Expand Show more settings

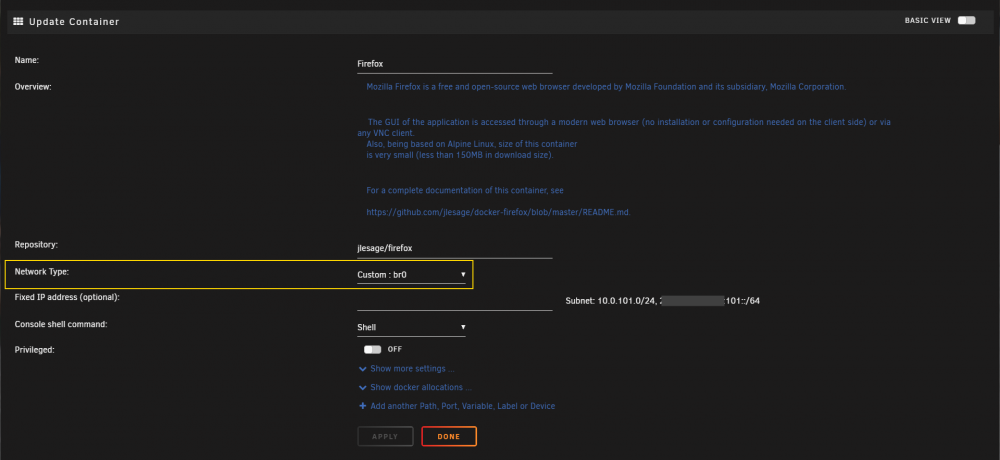click(412, 369)
